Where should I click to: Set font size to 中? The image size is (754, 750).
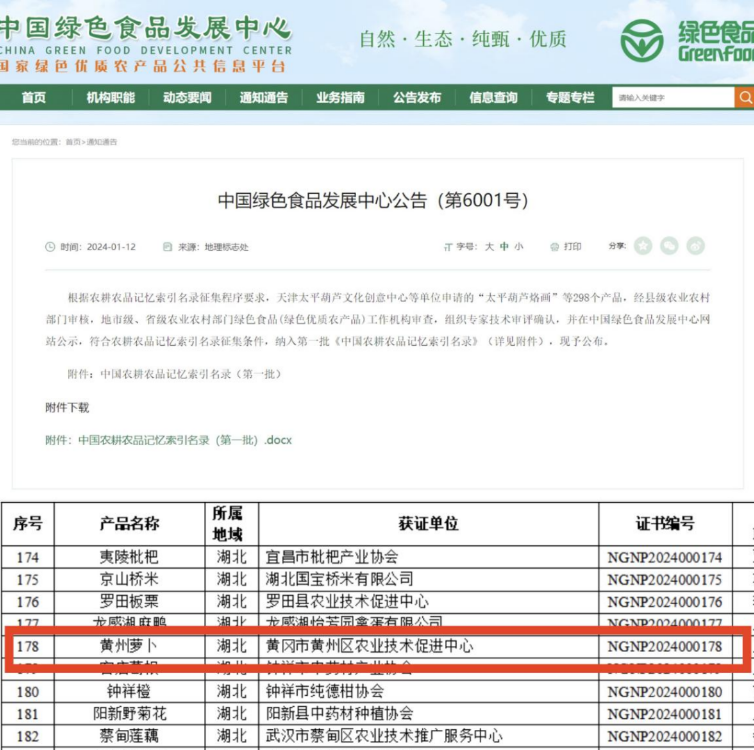point(504,247)
